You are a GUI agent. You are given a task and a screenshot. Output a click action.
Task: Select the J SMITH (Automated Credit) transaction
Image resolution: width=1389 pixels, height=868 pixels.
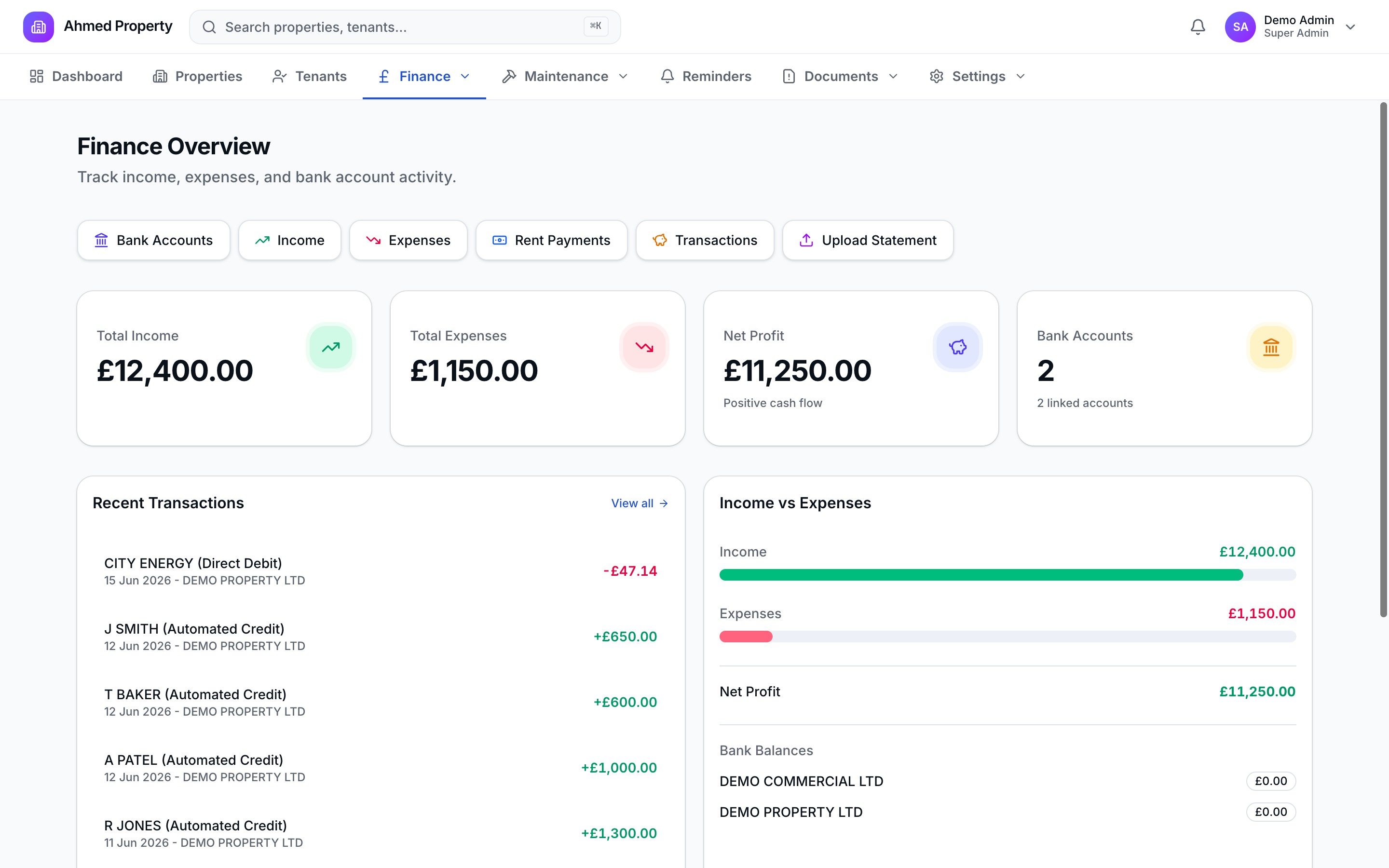click(381, 637)
